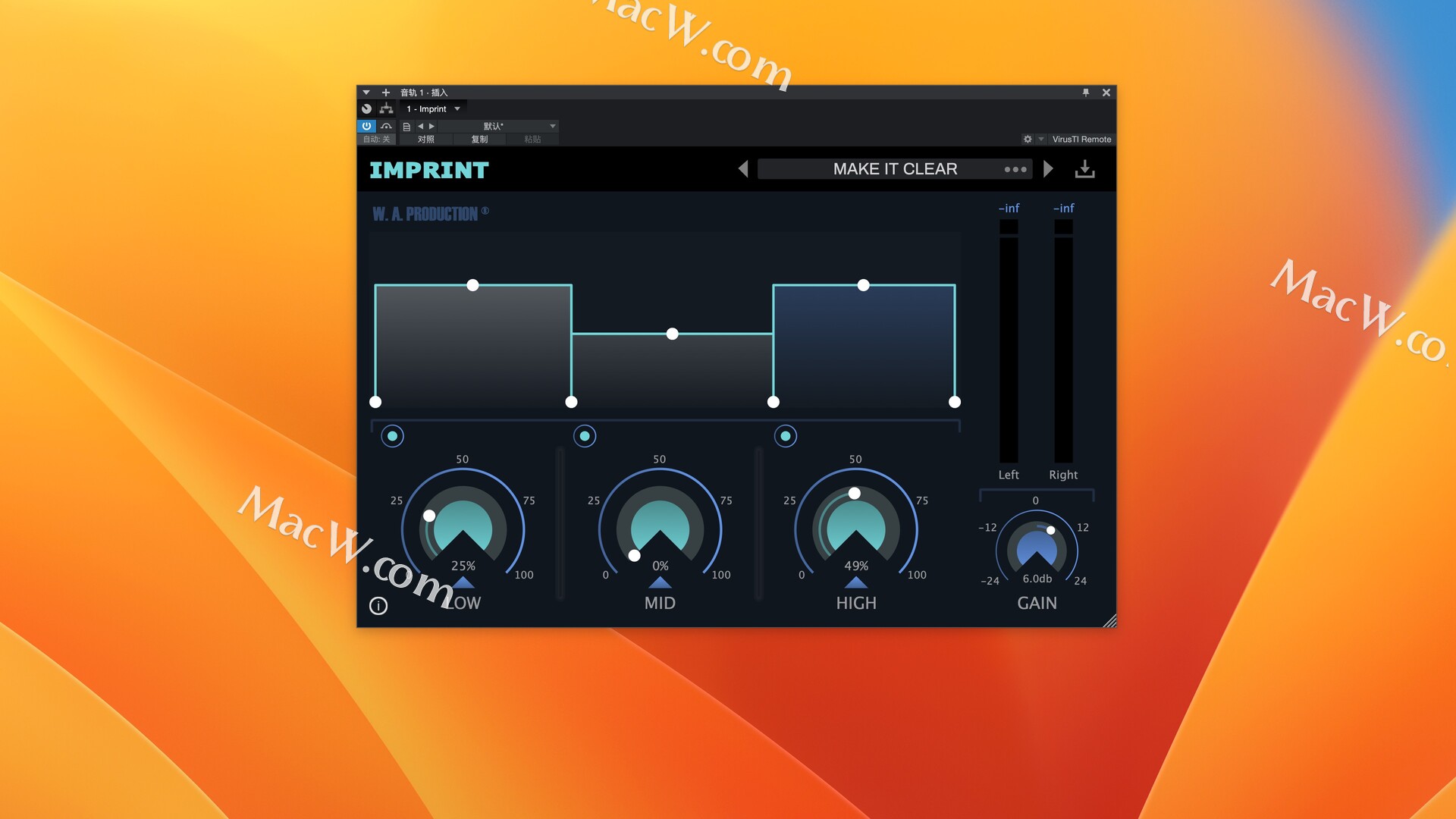1456x819 pixels.
Task: Click the routing icon next to knob icon
Action: 386,108
